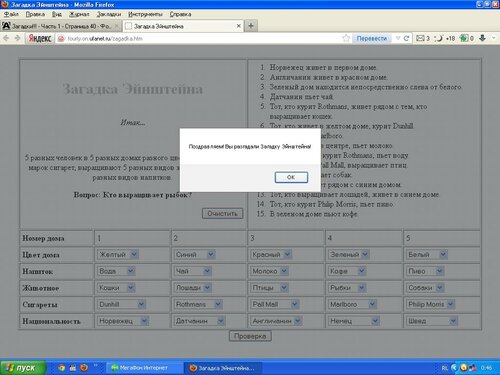Open the cigarettes dropdown showing Marlboro

point(352,304)
